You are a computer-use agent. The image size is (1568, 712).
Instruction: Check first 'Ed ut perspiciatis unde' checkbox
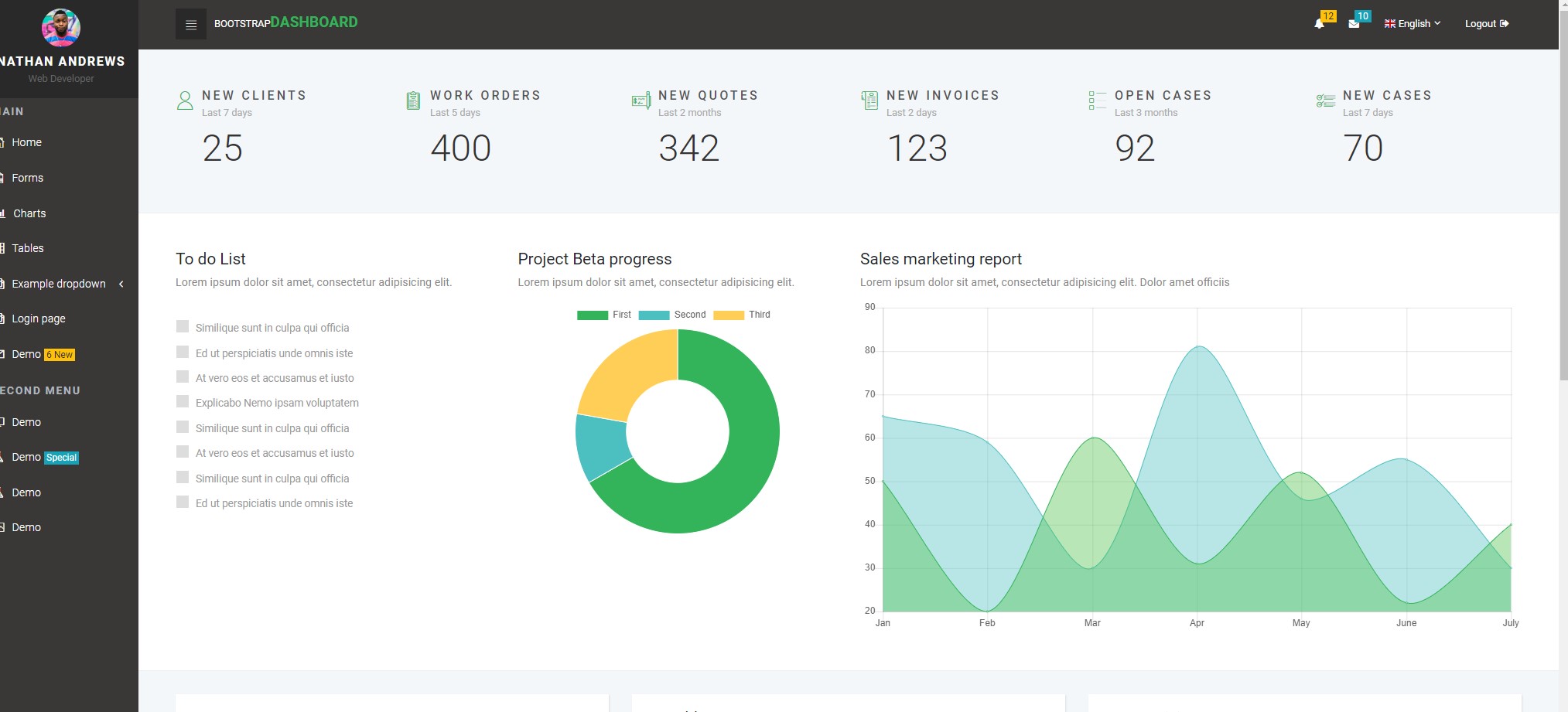pos(183,352)
